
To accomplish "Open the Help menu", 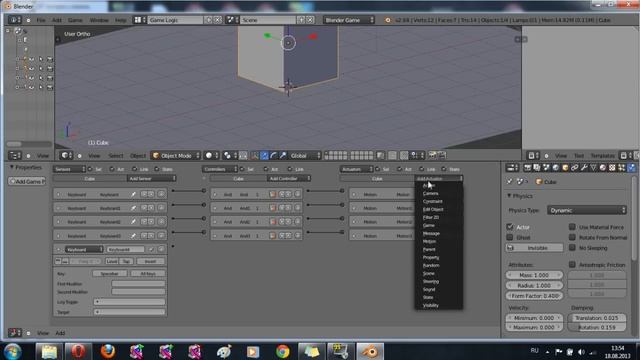I will pos(120,20).
